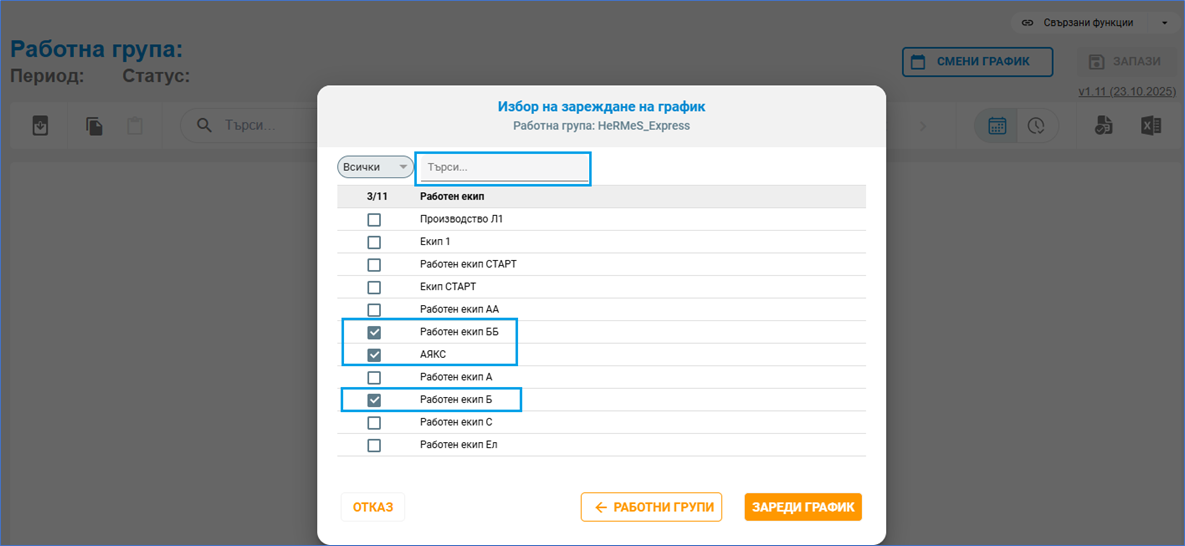This screenshot has width=1185, height=546.
Task: Click the import schedule icon in toolbar
Action: point(40,126)
